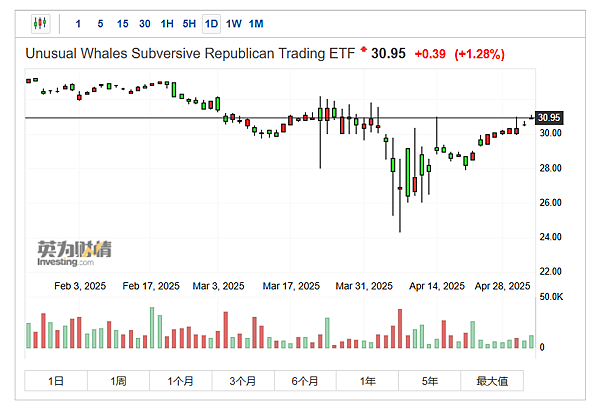The width and height of the screenshot is (600, 413).
Task: Click the Mar 17, 2025 date label
Action: coord(291,286)
